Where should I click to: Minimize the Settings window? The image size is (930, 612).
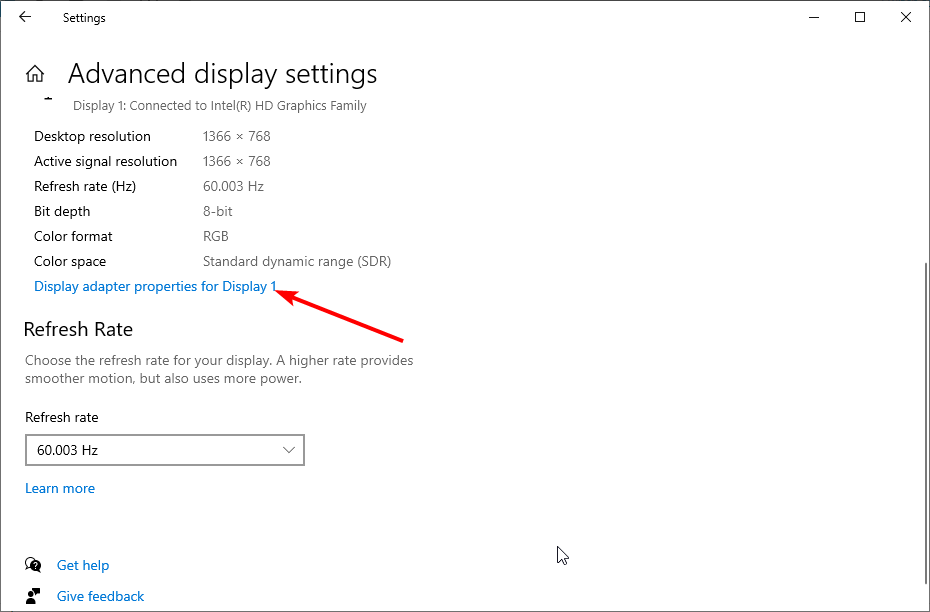pos(814,17)
